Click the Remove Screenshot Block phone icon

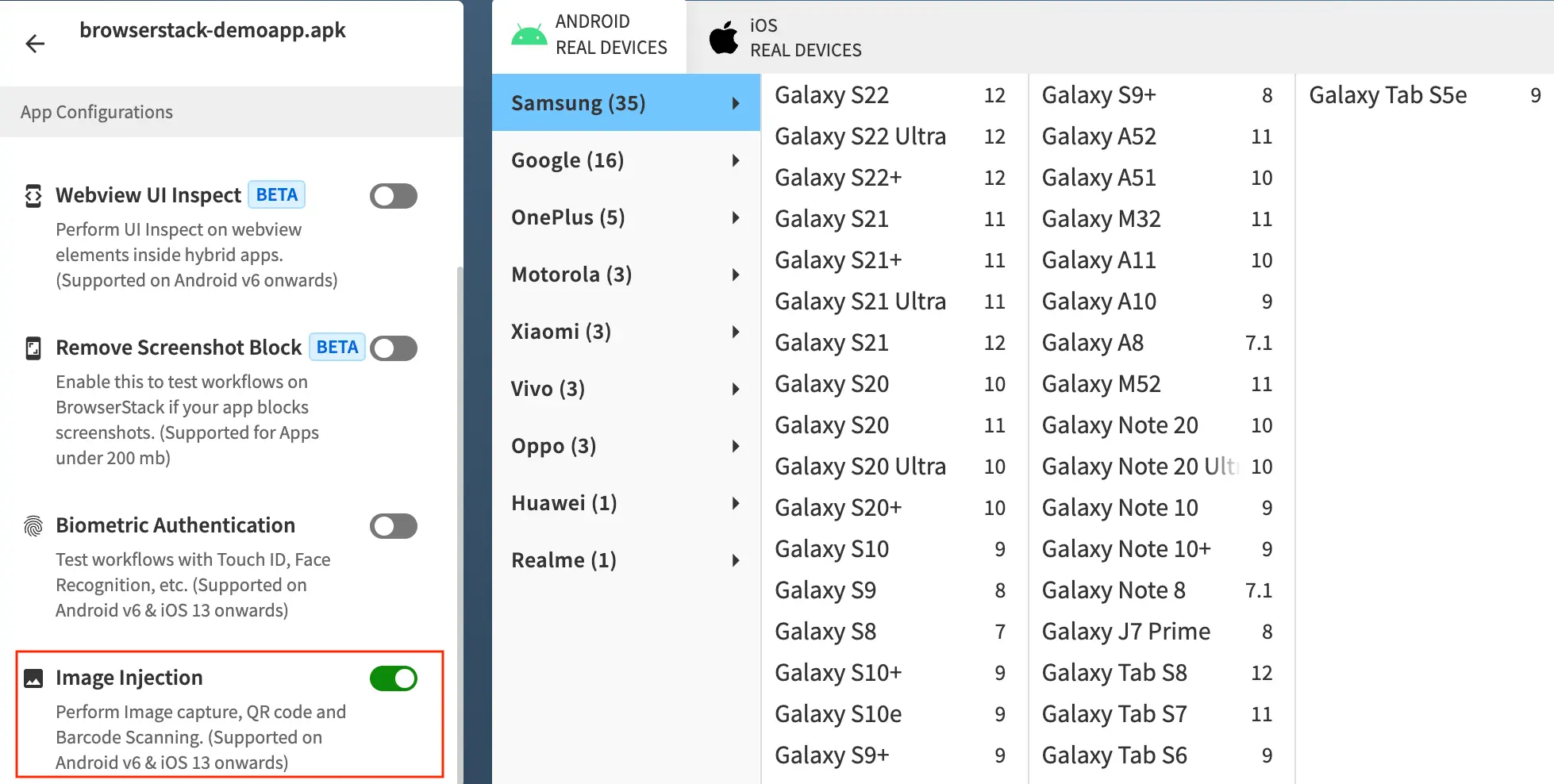tap(33, 348)
